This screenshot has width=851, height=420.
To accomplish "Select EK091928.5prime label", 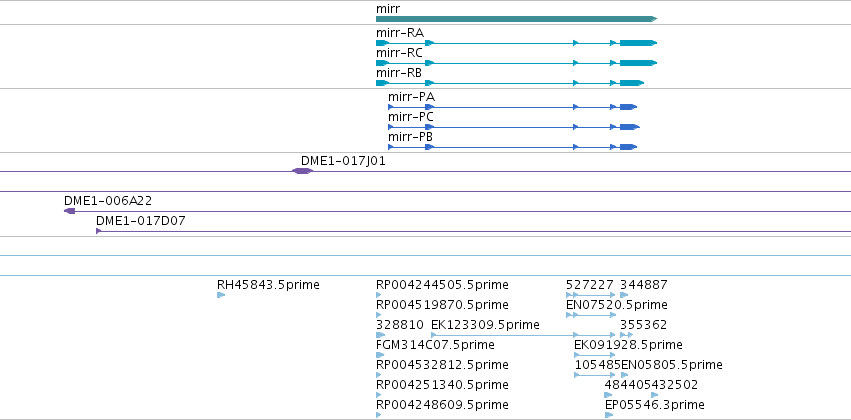I will point(628,345).
